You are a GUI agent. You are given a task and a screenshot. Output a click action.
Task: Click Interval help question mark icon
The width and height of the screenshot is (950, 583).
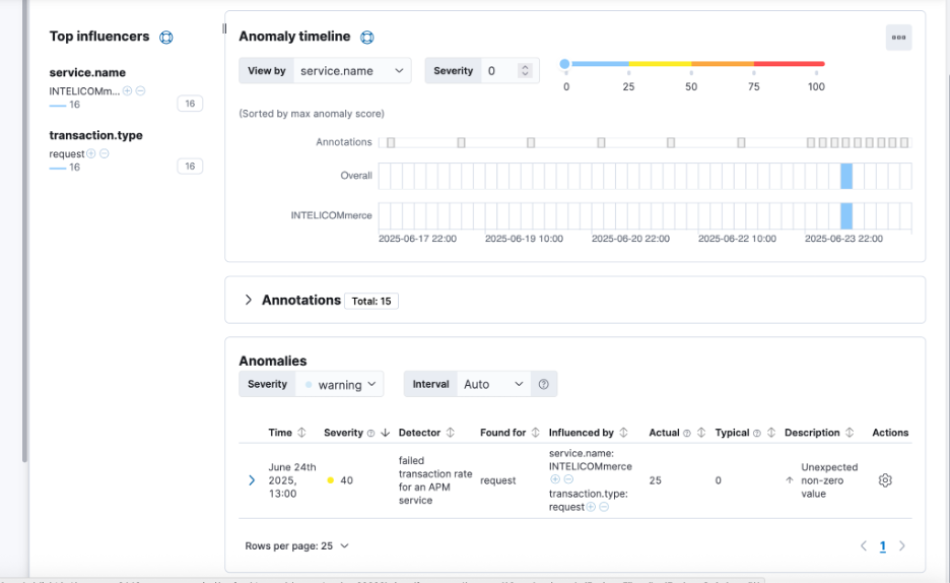point(543,384)
